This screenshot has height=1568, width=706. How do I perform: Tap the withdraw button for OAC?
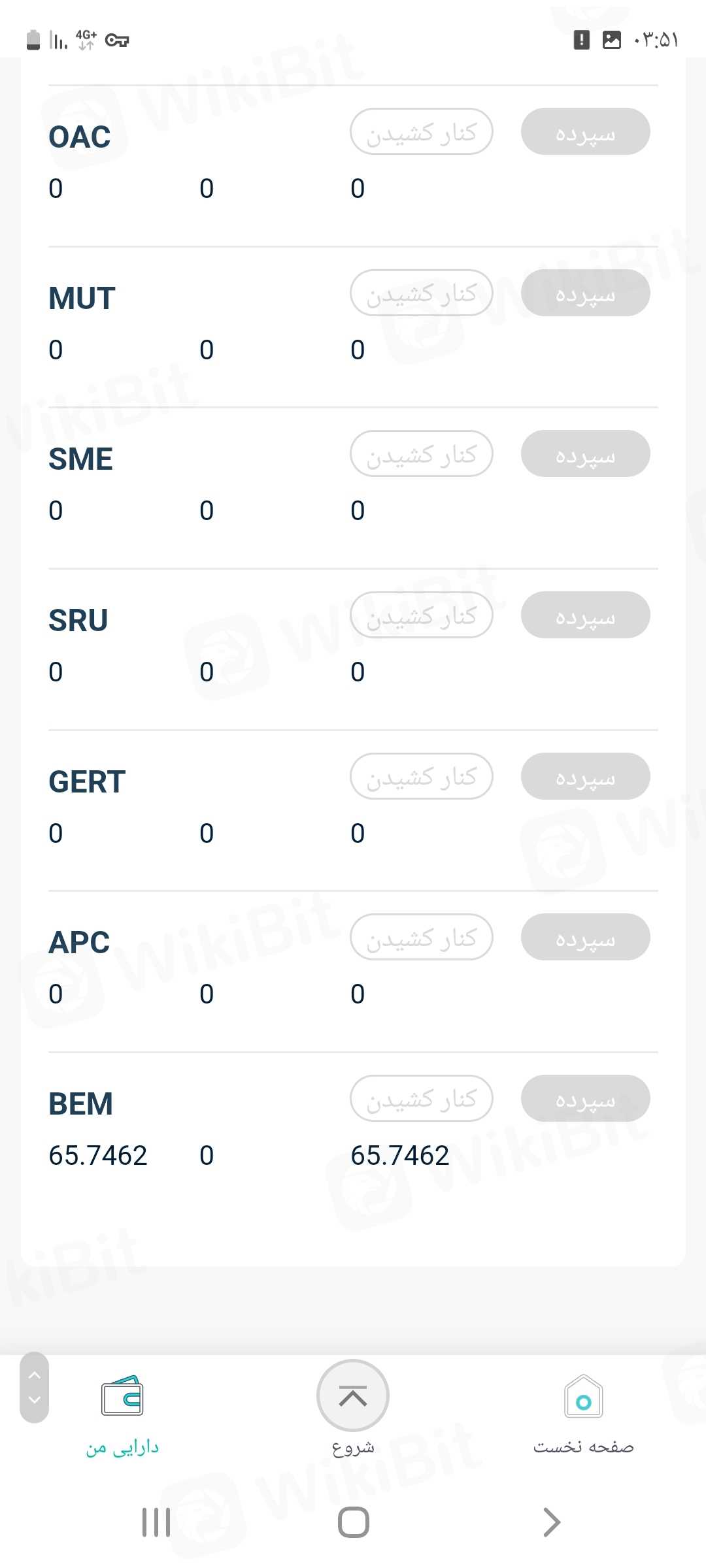pyautogui.click(x=422, y=132)
